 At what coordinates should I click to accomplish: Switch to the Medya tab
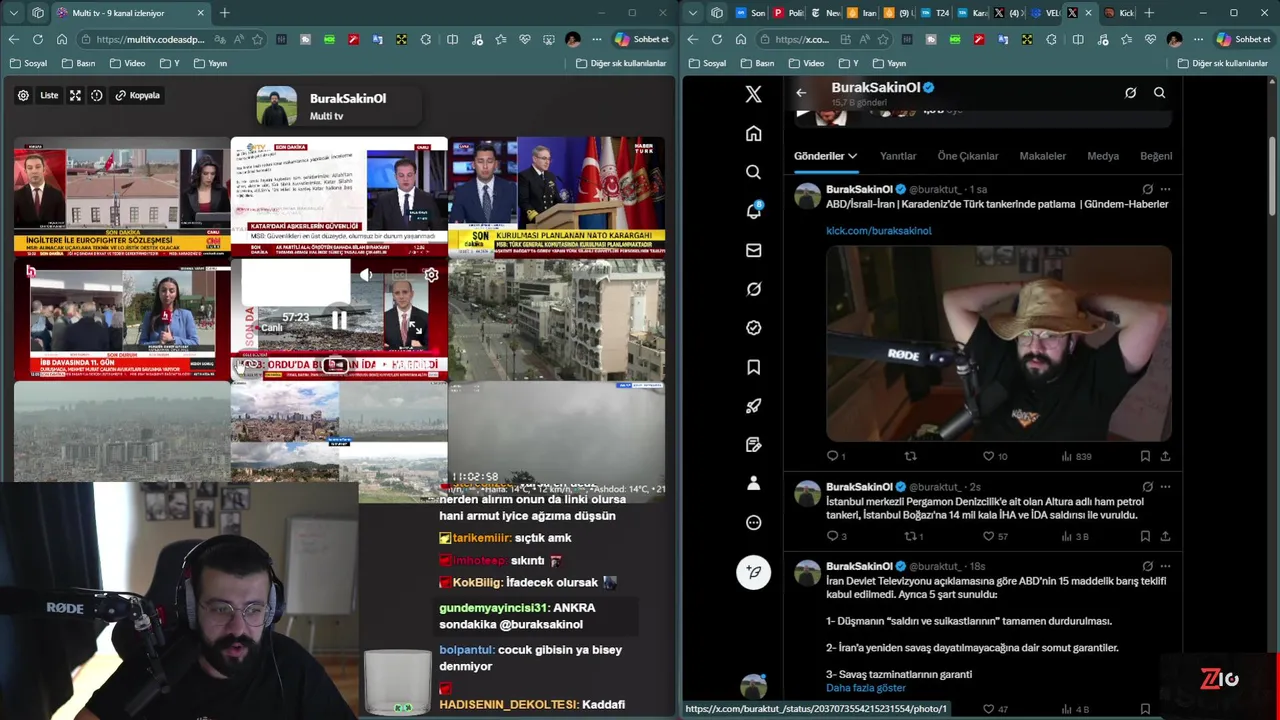(x=1103, y=156)
